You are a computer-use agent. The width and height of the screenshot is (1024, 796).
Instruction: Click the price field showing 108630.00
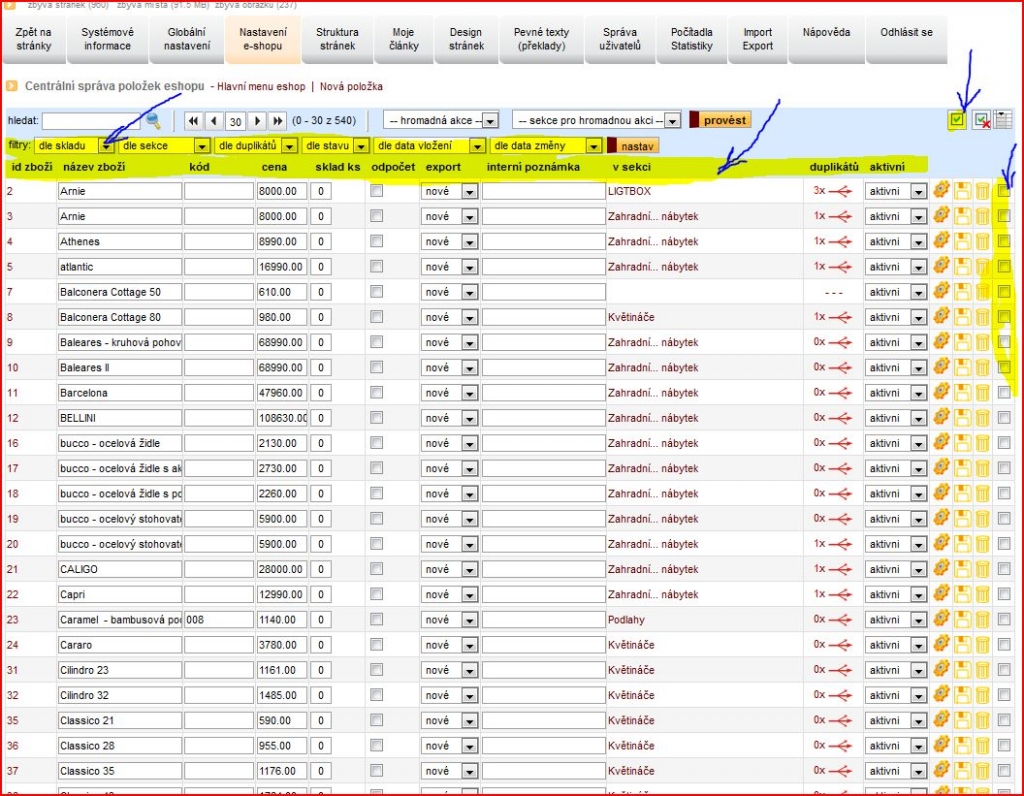tap(281, 418)
